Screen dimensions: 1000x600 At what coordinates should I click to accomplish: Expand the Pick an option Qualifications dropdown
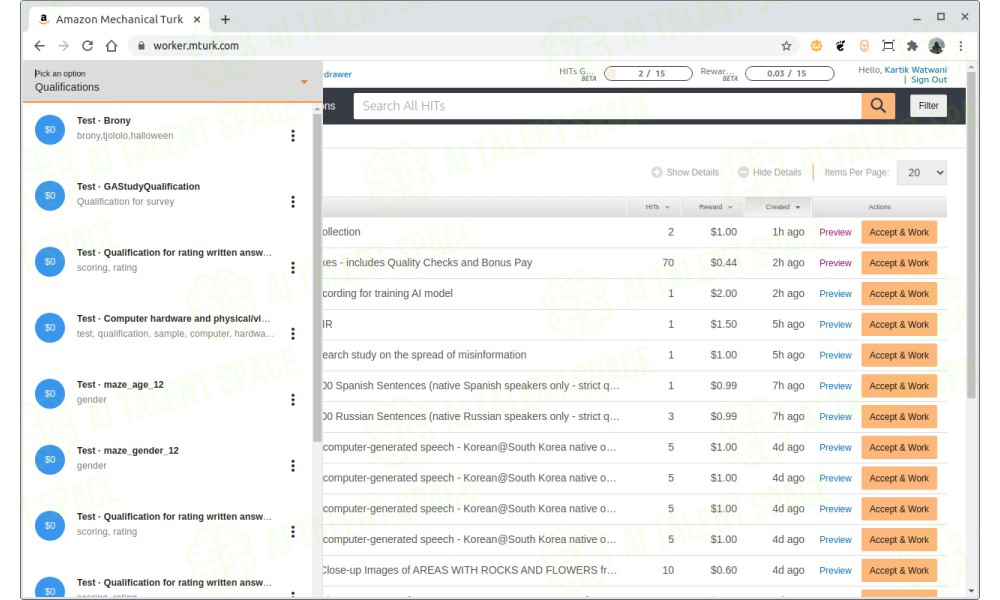[172, 81]
